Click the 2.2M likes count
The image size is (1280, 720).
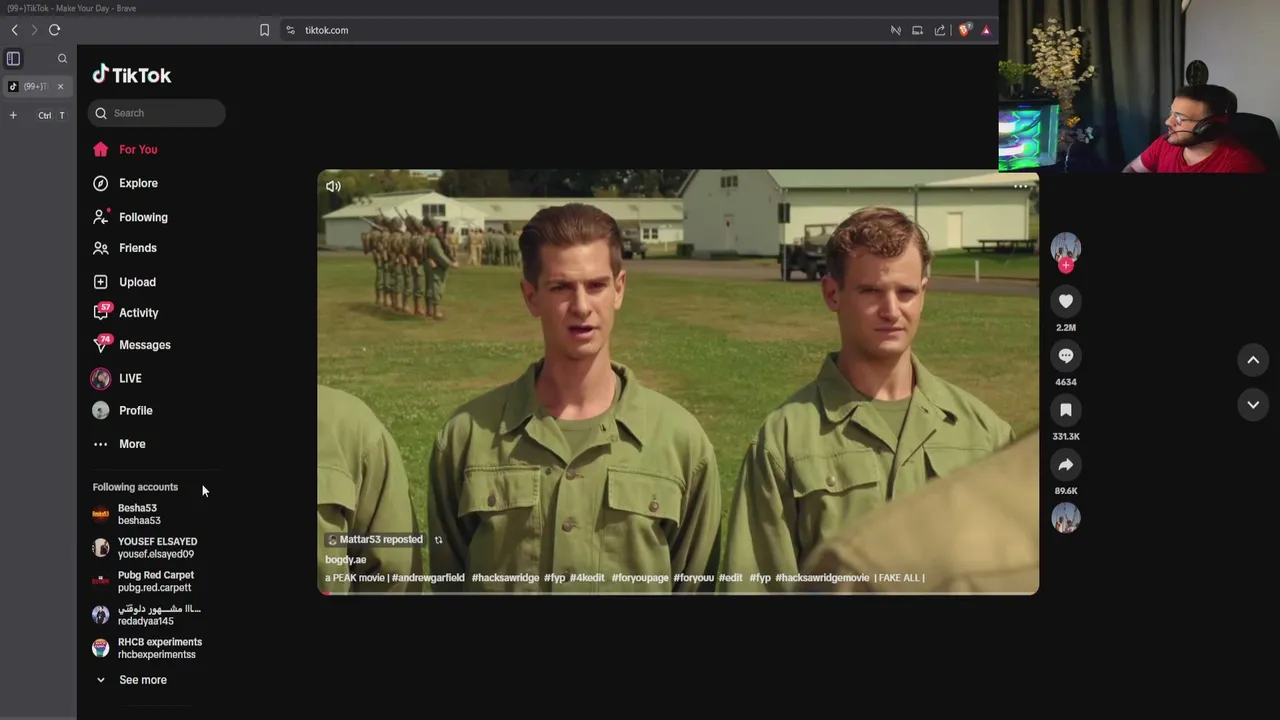coord(1066,328)
